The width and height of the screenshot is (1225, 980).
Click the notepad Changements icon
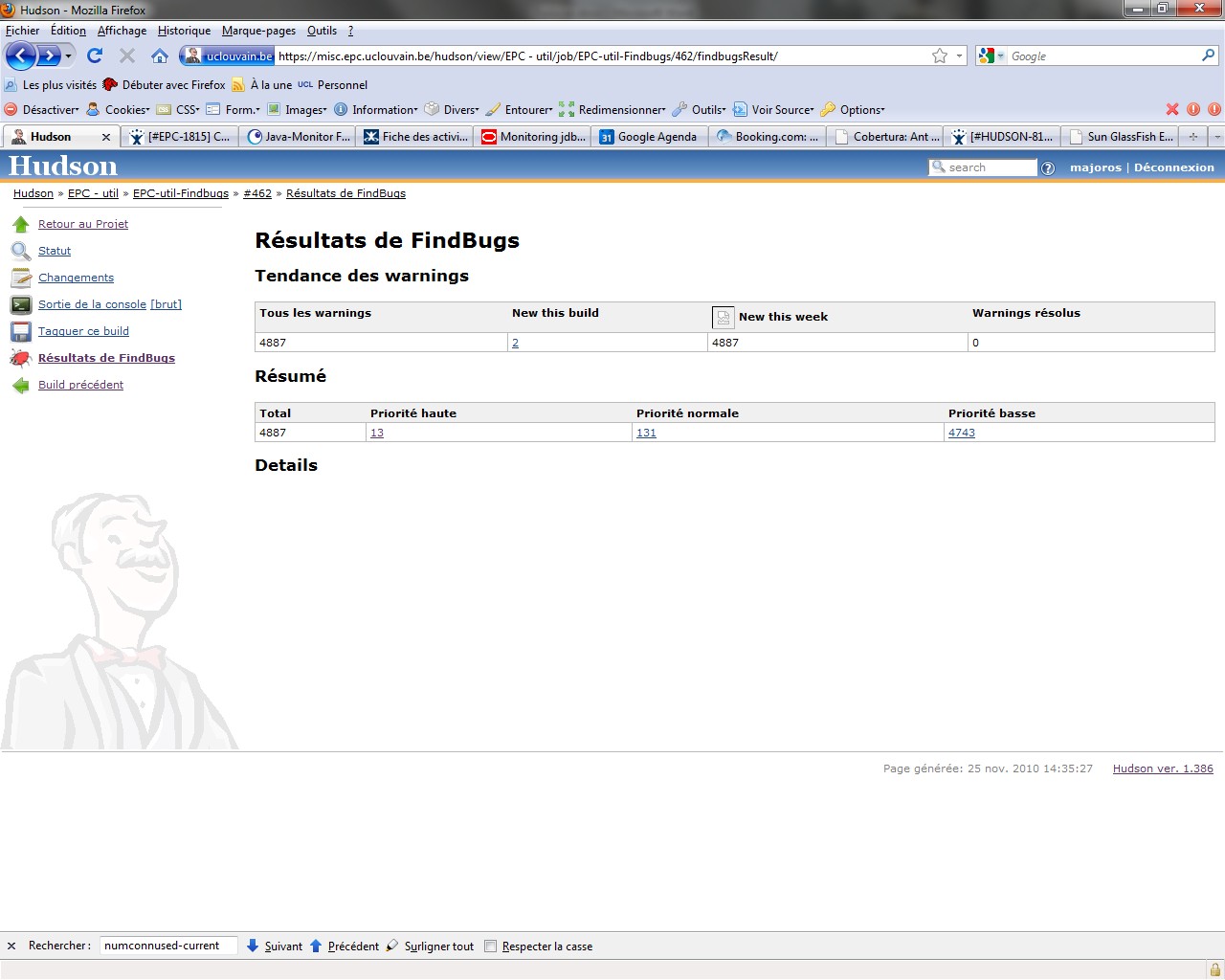[x=20, y=278]
